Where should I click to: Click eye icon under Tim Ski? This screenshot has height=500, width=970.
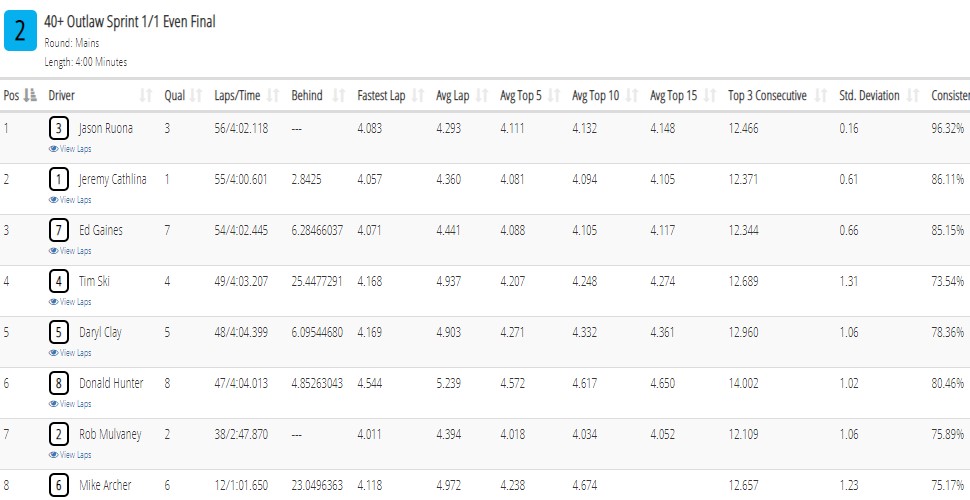pyautogui.click(x=53, y=302)
